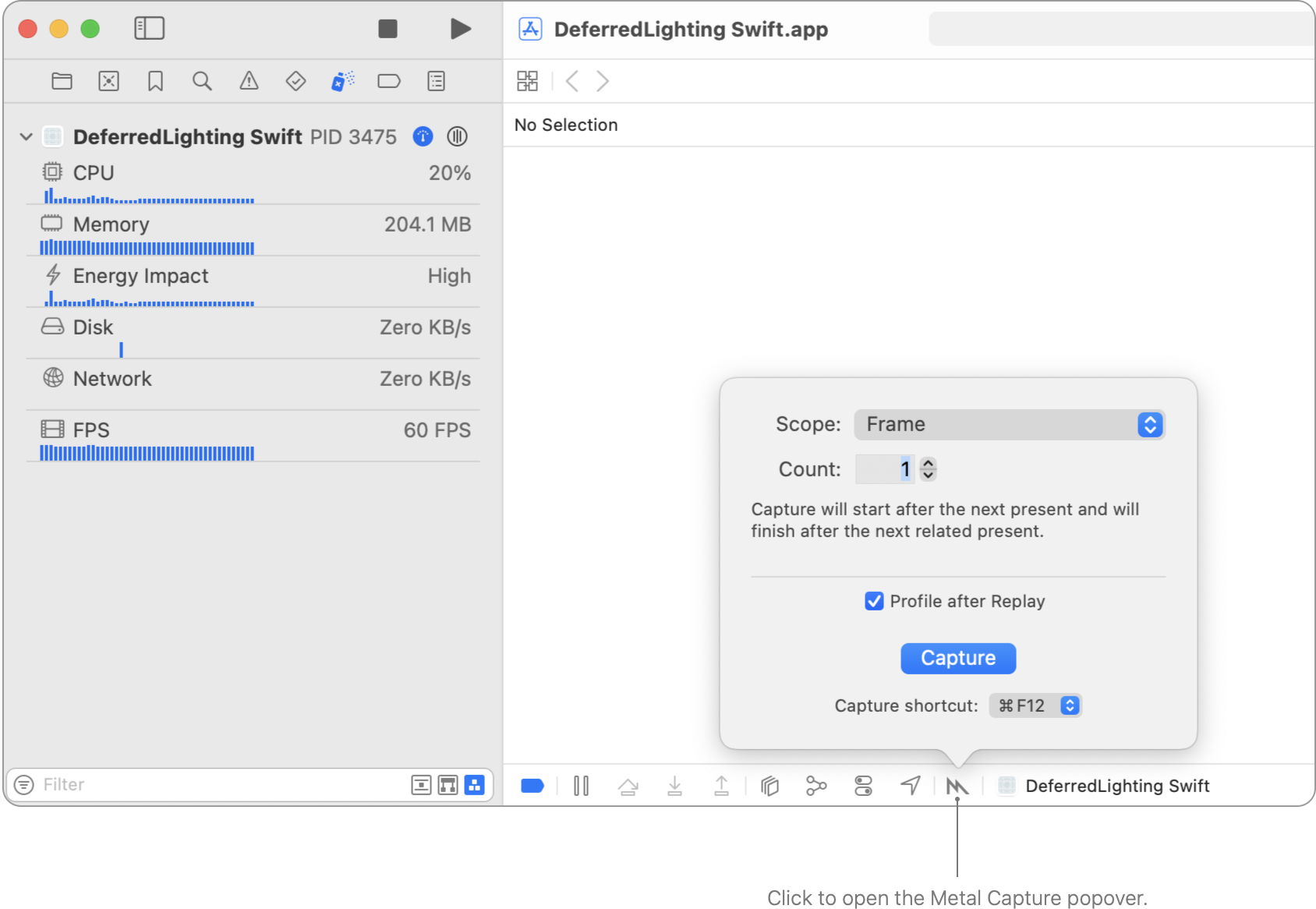Click the Simulate Location arrow icon
Image resolution: width=1316 pixels, height=909 pixels.
[x=910, y=786]
